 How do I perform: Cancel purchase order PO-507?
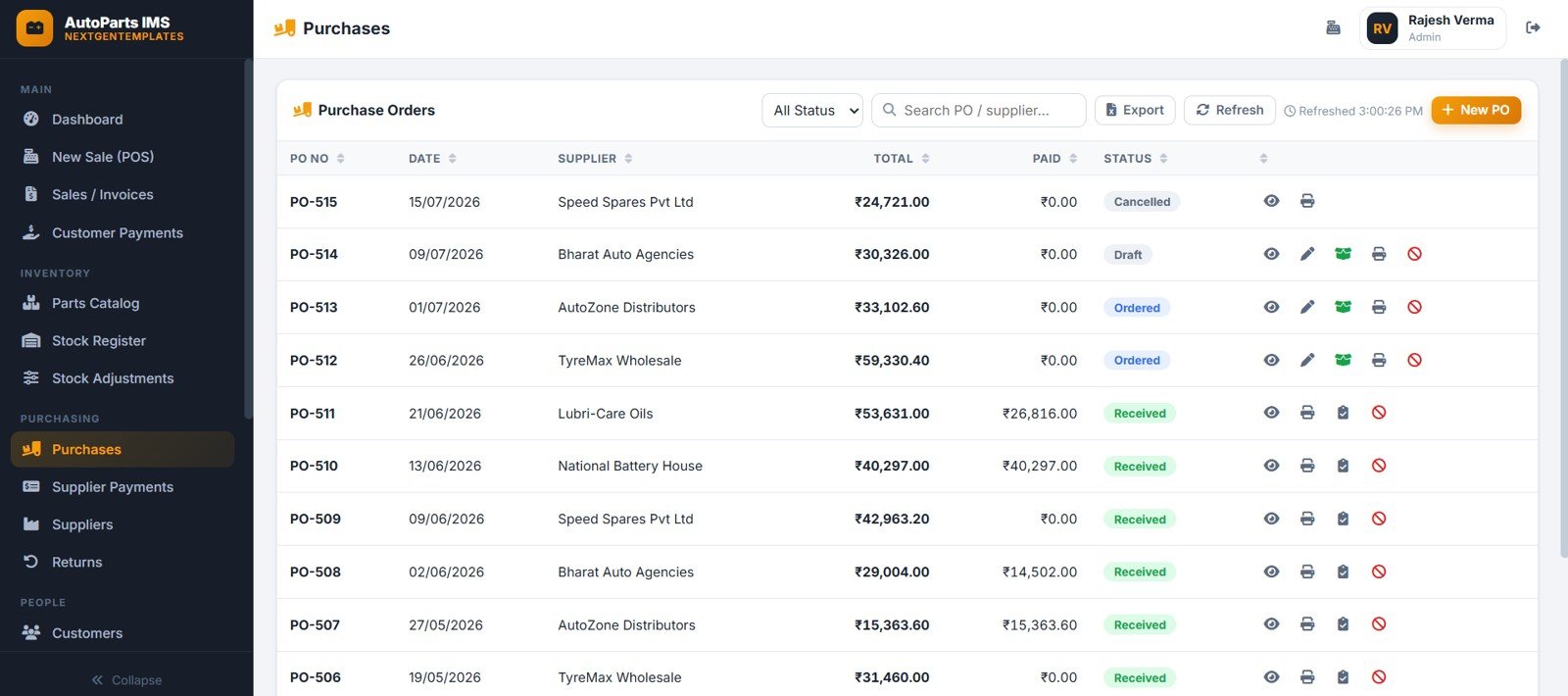pyautogui.click(x=1379, y=624)
